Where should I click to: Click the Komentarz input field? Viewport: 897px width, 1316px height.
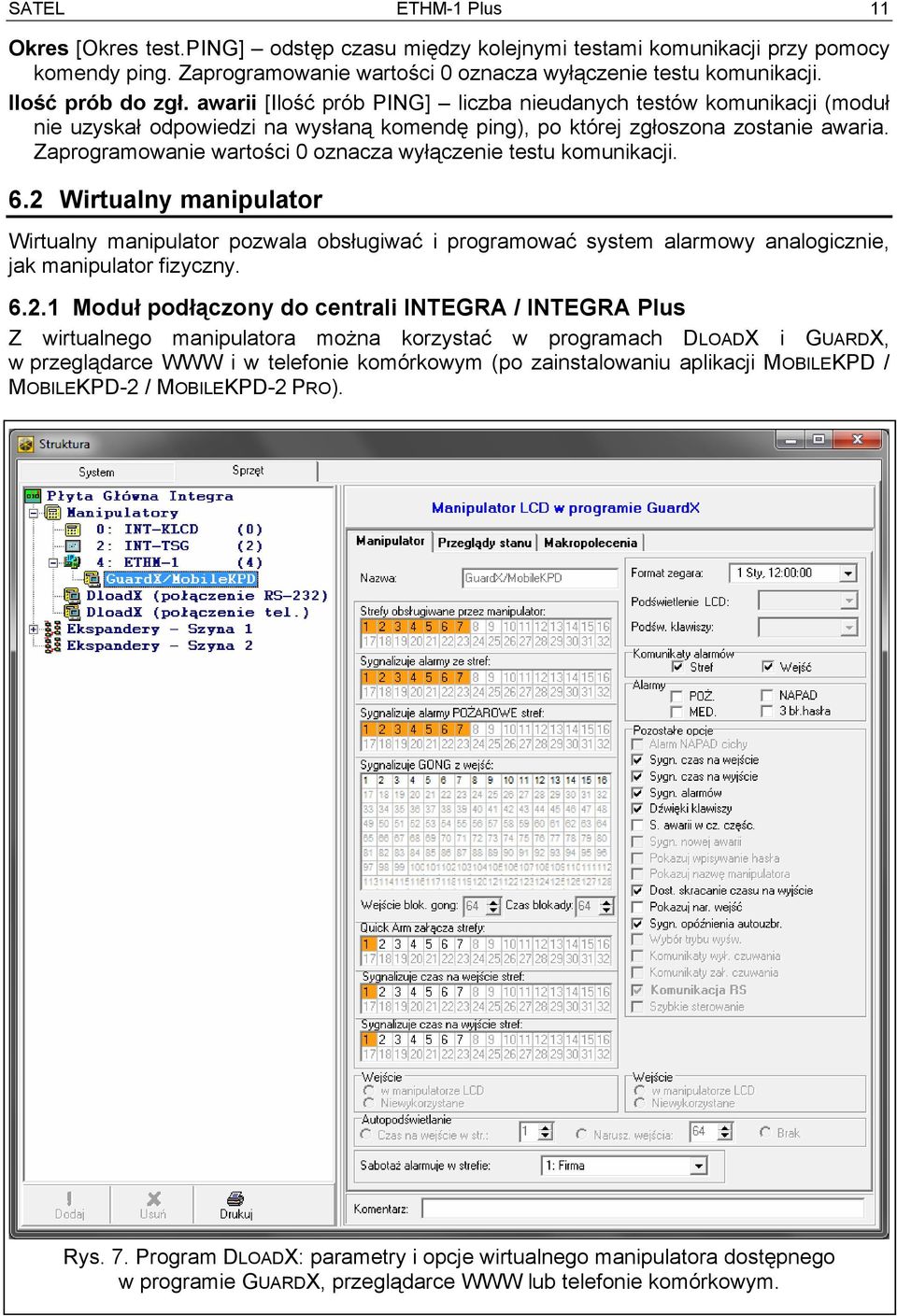[645, 1209]
